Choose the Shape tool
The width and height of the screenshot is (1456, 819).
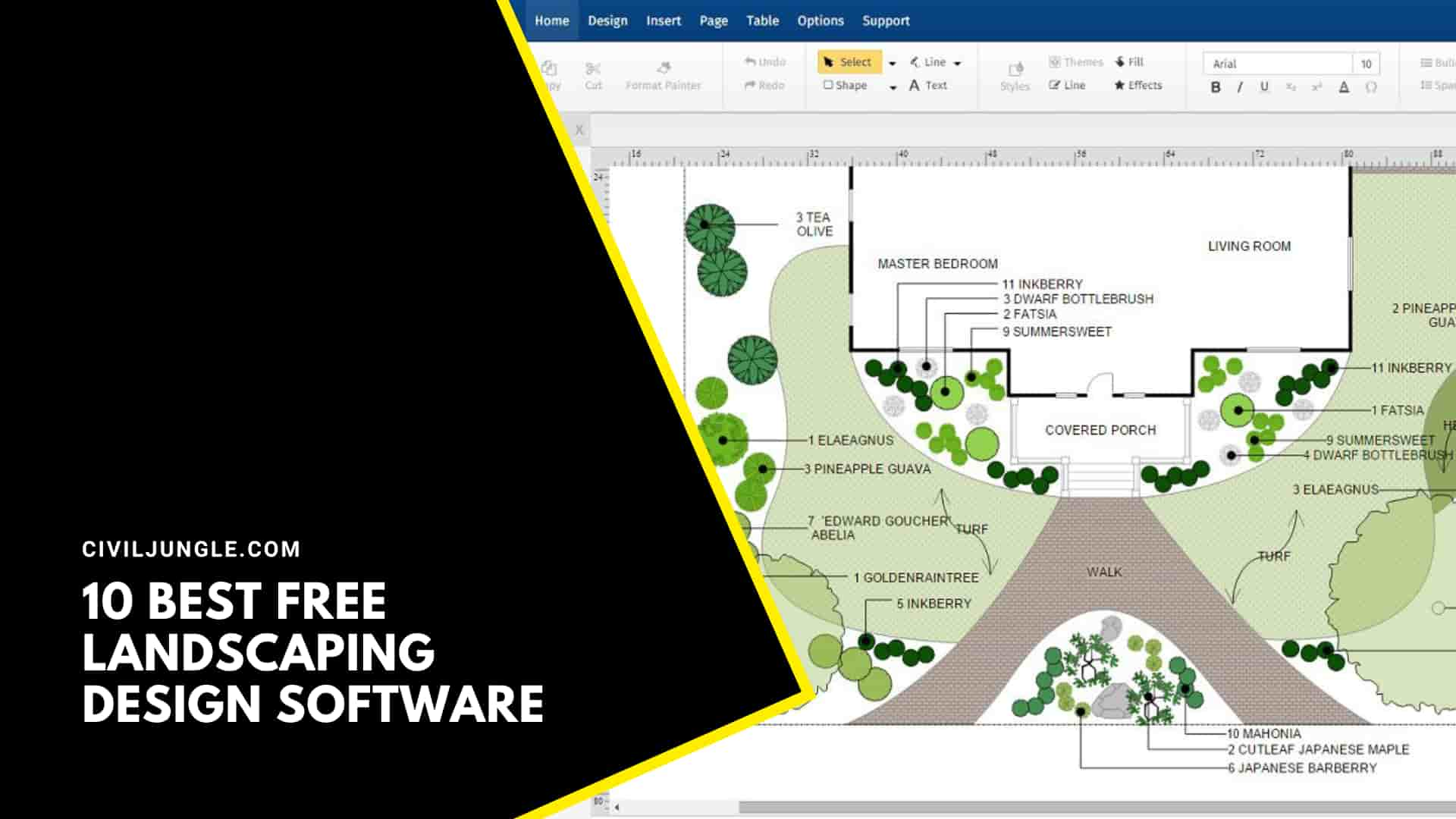[846, 85]
